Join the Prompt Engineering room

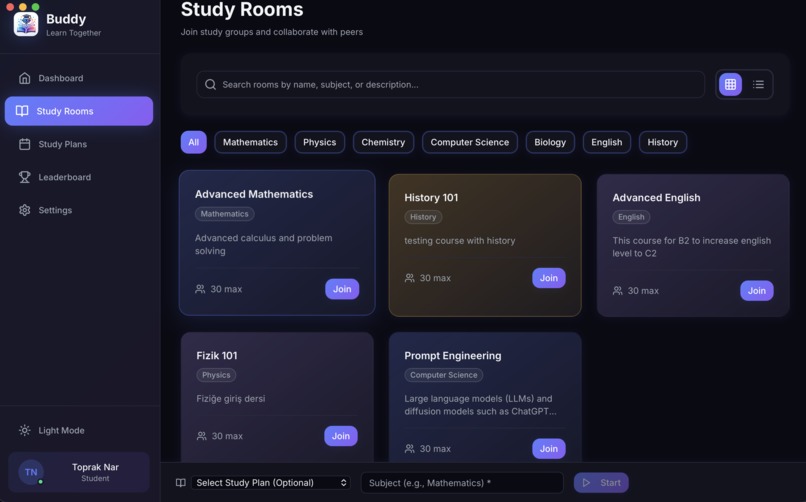548,449
